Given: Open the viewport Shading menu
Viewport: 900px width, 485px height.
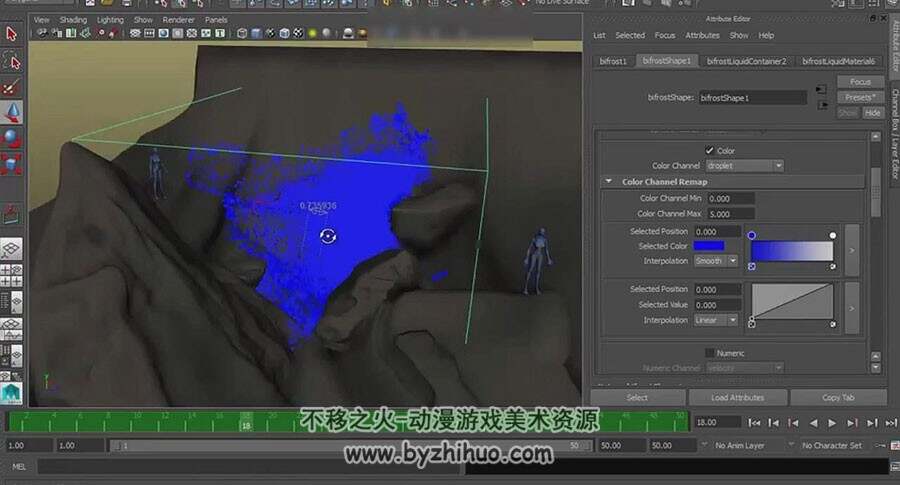Looking at the screenshot, I should pyautogui.click(x=73, y=20).
